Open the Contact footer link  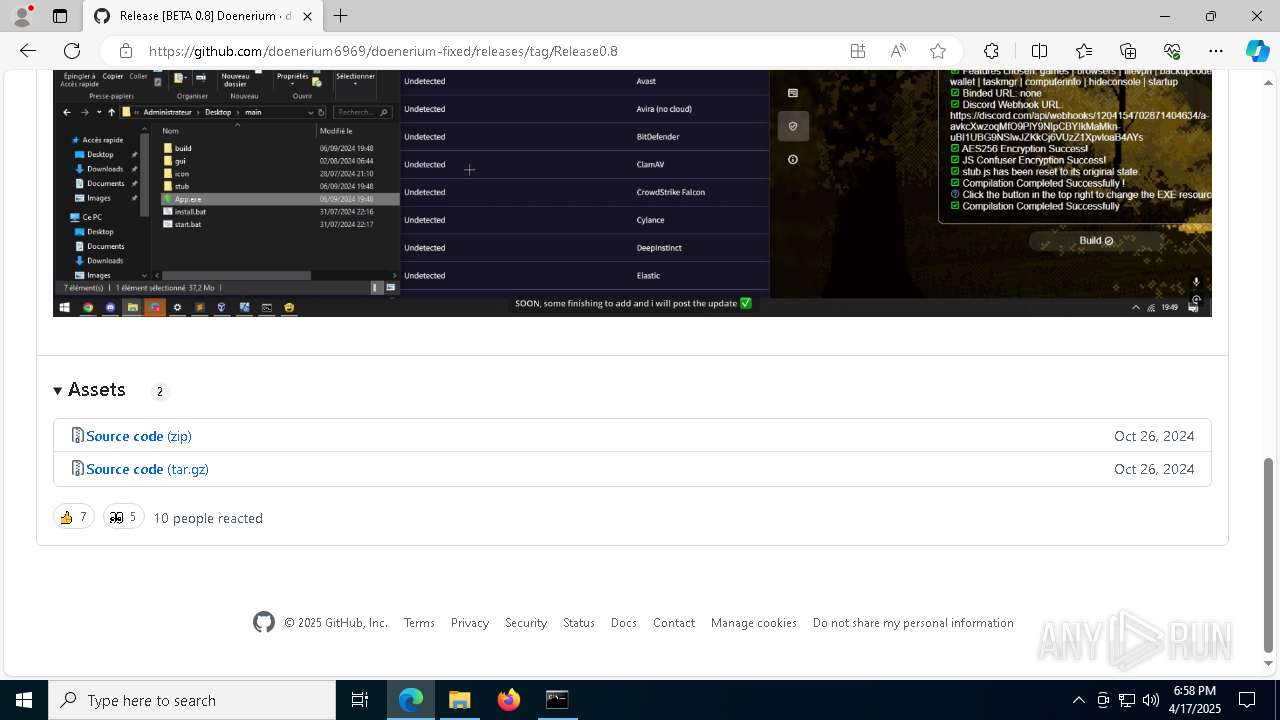(x=674, y=623)
